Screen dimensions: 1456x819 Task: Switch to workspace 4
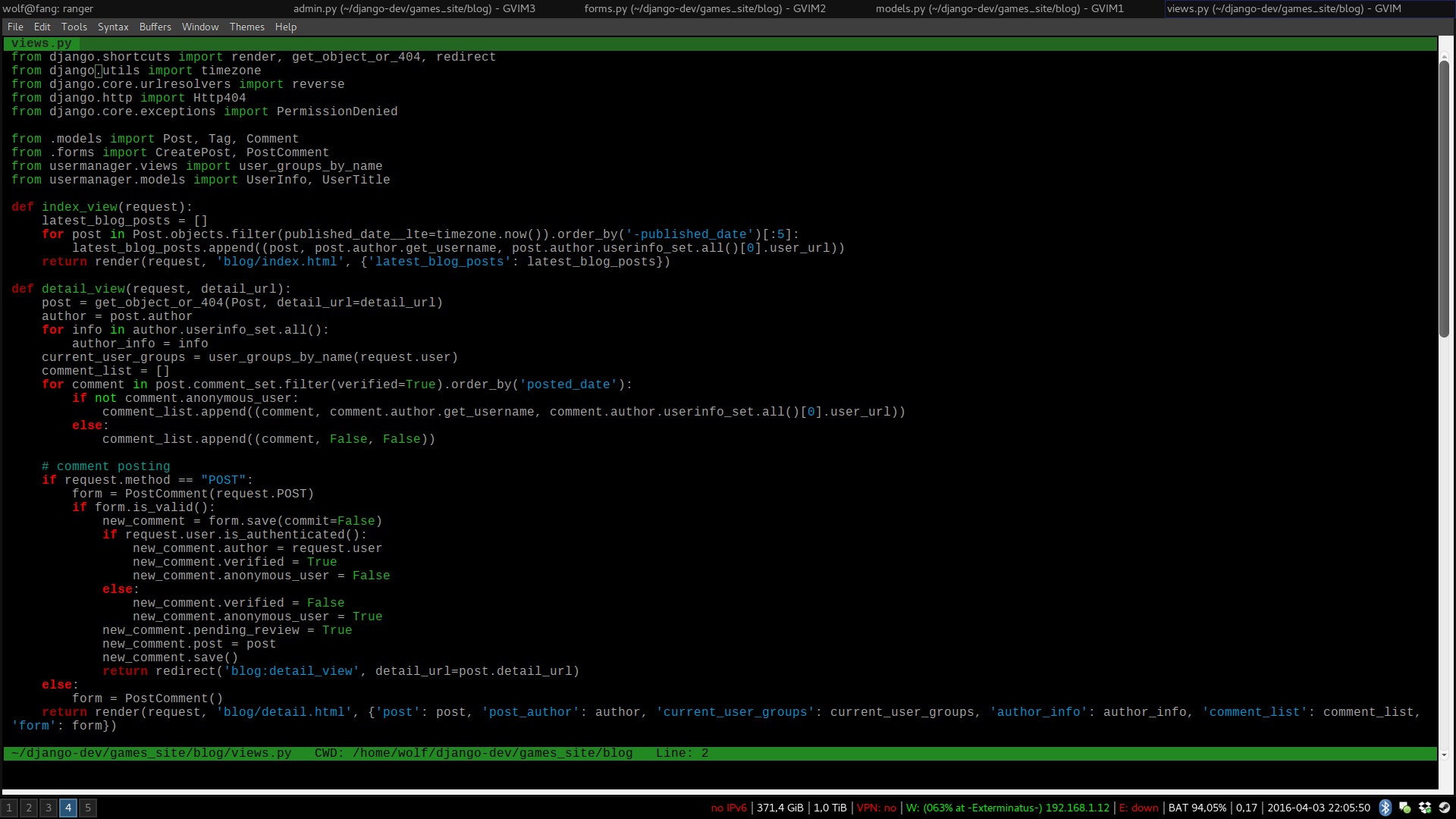(68, 808)
